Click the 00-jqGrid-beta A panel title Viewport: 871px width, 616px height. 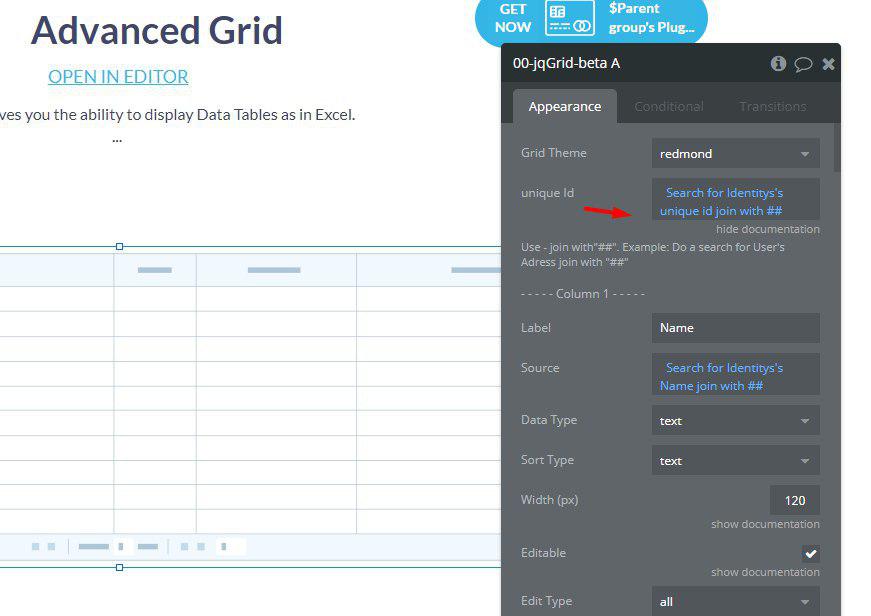[566, 63]
